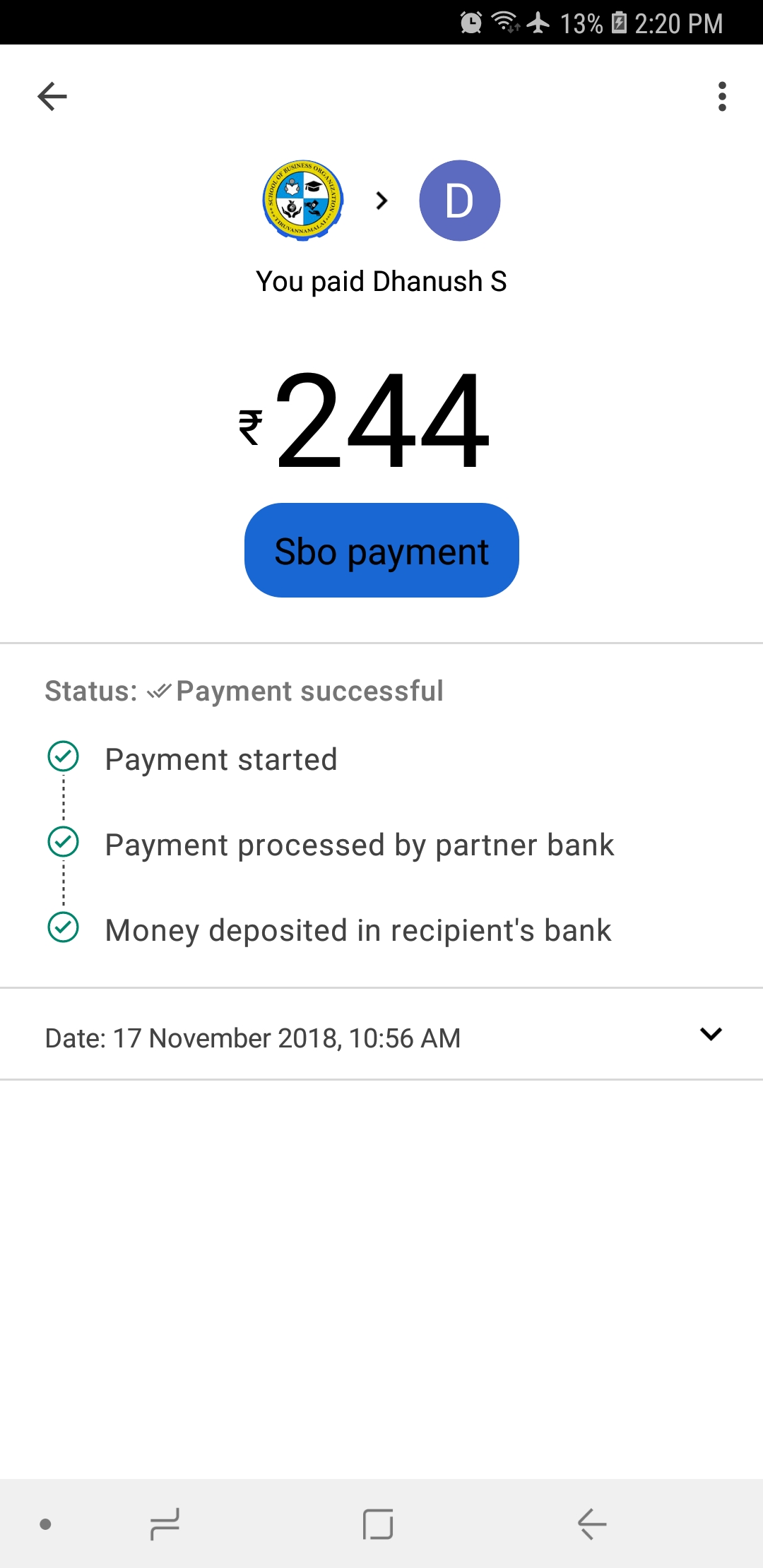Tap the chevron between sender and recipient
The width and height of the screenshot is (763, 1568).
pos(381,201)
